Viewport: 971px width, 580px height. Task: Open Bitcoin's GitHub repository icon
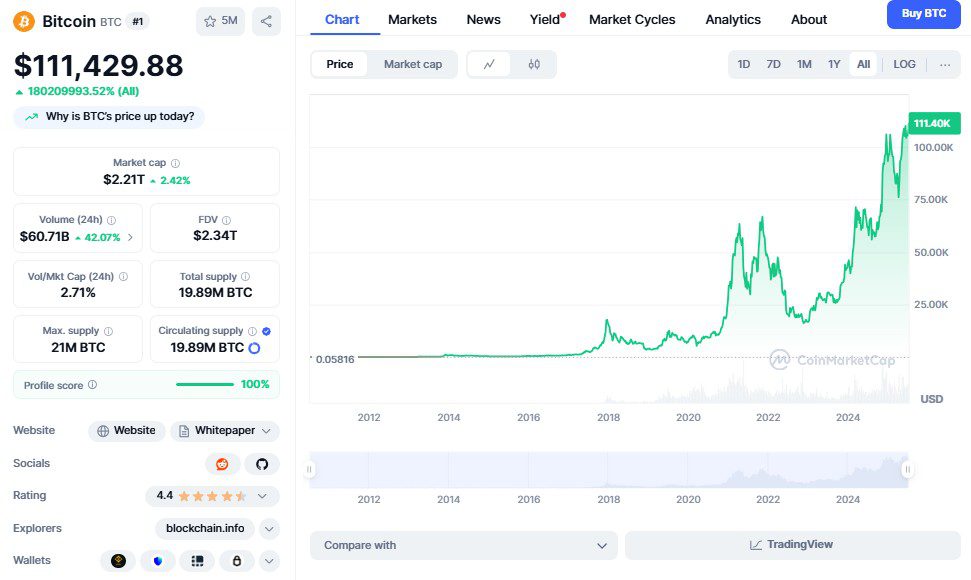(262, 464)
